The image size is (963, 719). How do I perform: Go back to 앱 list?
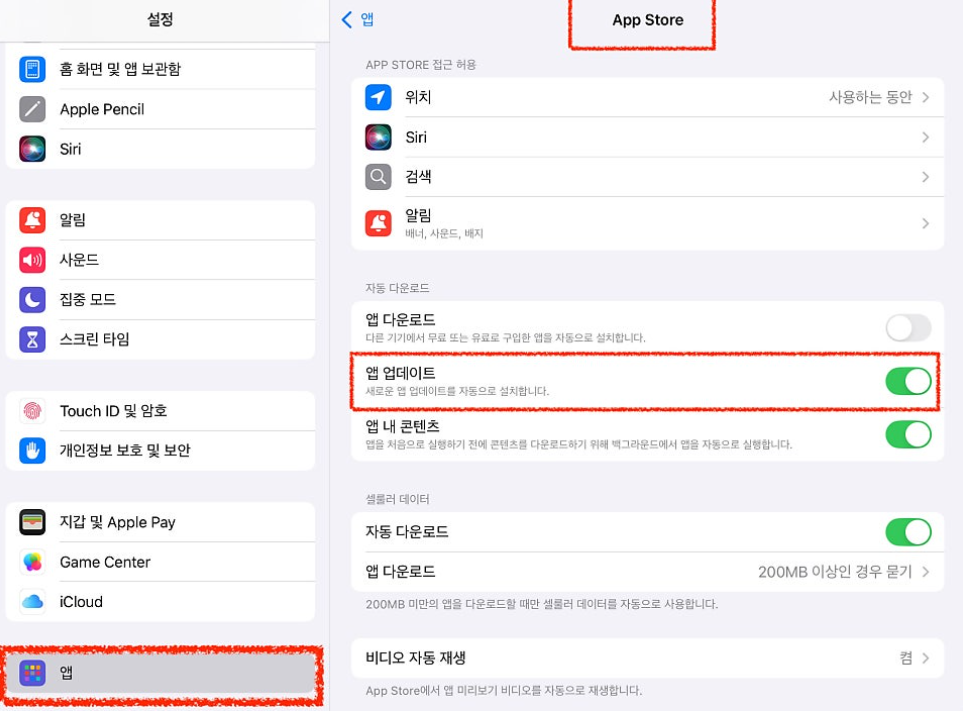357,20
